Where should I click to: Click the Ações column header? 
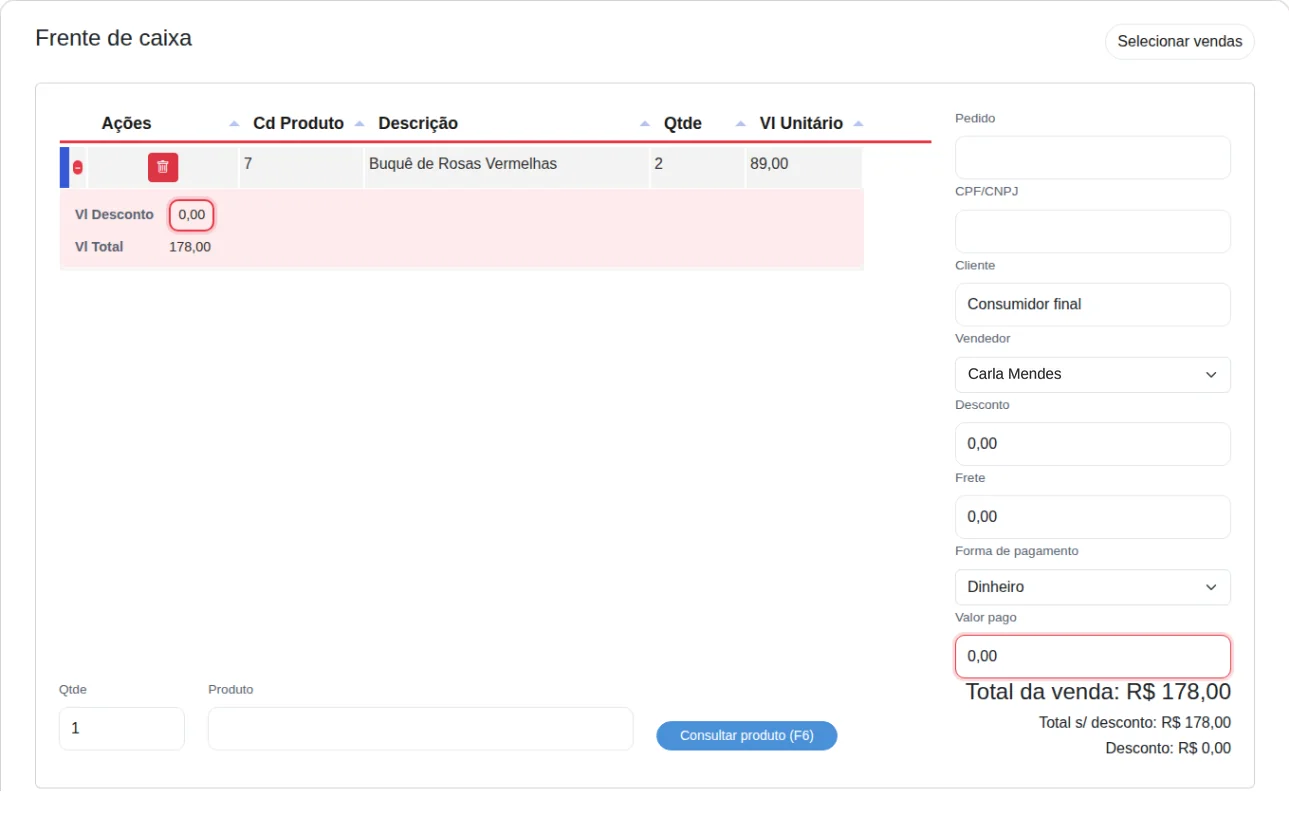(126, 124)
